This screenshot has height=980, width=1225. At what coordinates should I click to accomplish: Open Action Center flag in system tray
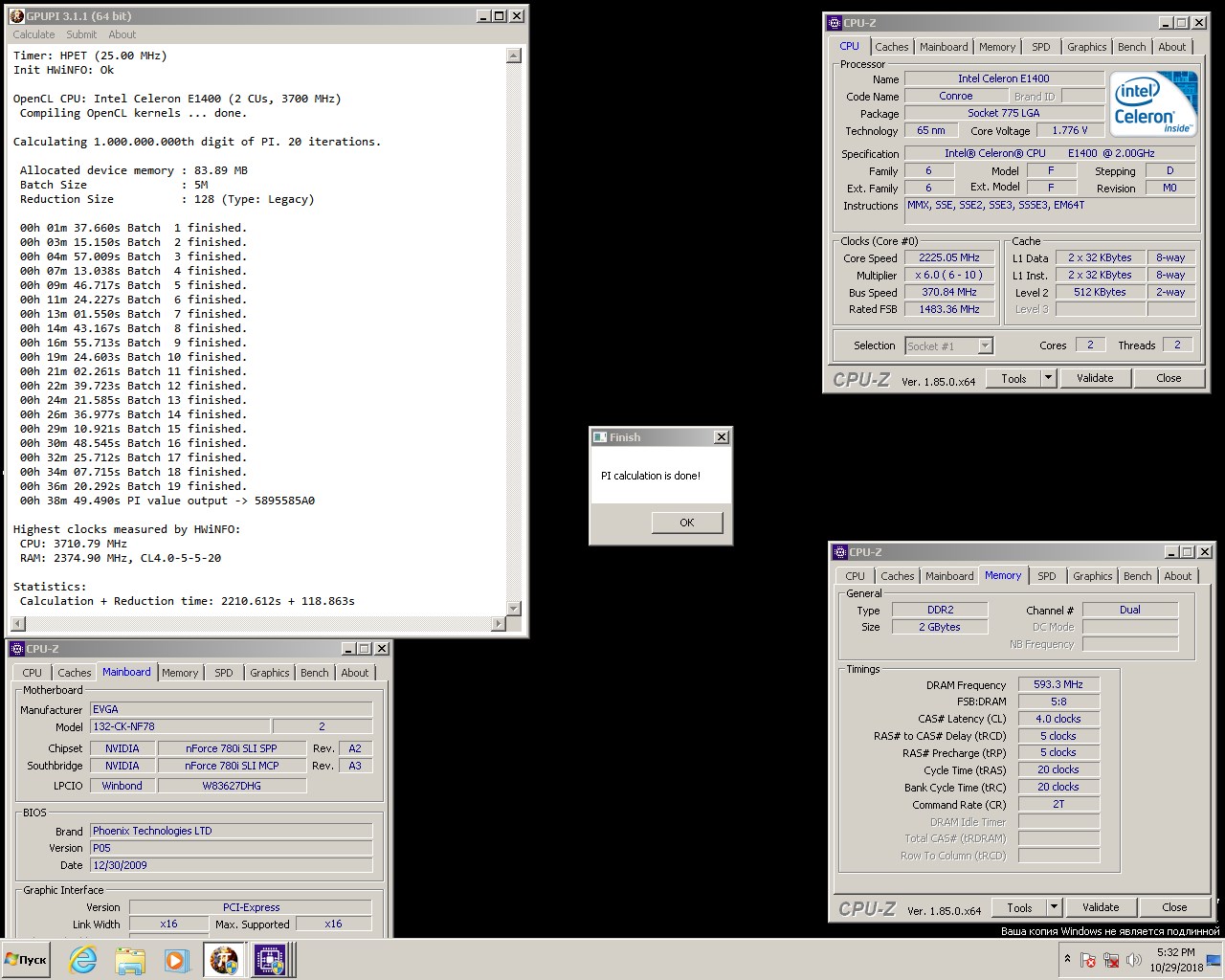pyautogui.click(x=1088, y=959)
